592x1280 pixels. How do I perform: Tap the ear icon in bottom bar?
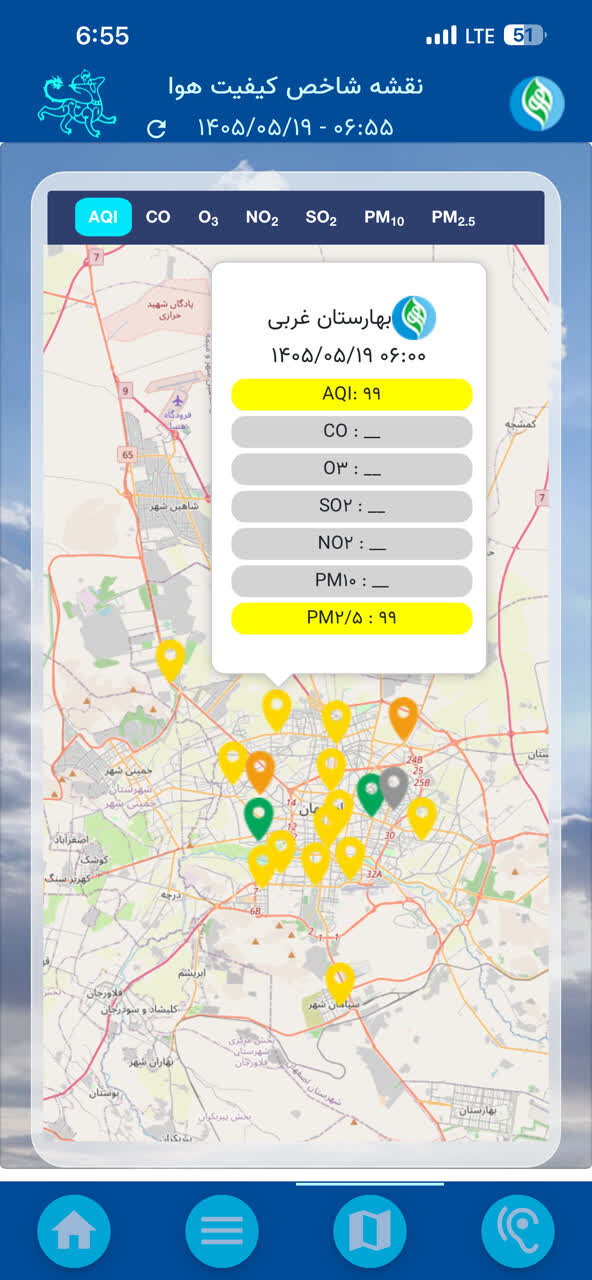tap(518, 1231)
